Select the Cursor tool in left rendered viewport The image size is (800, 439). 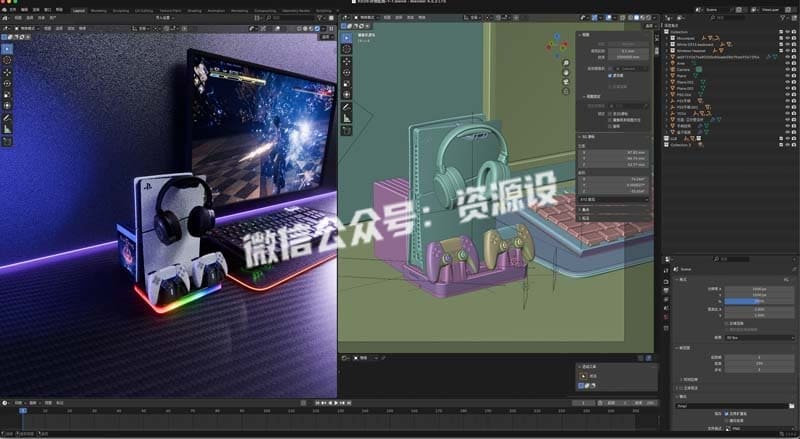pyautogui.click(x=7, y=60)
